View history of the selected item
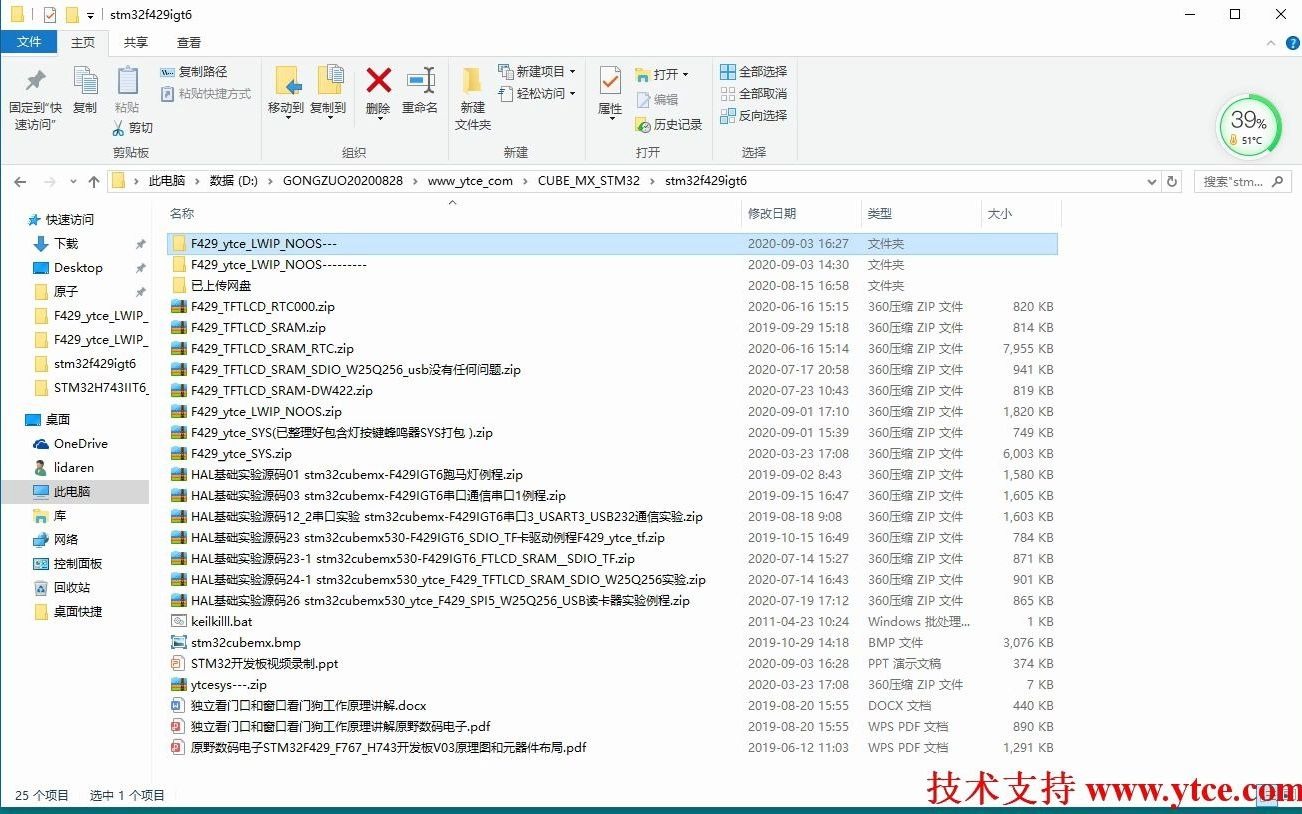This screenshot has height=814, width=1302. (x=668, y=123)
